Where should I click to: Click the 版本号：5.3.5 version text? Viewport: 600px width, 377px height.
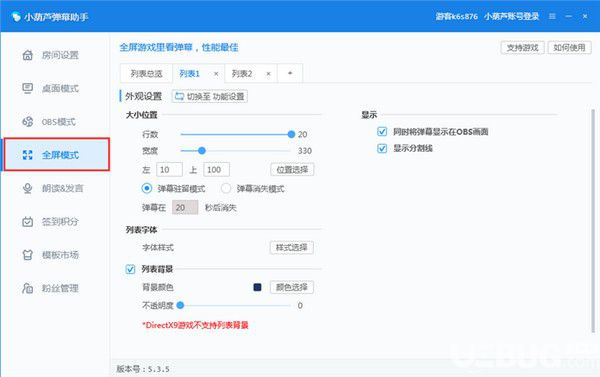(x=143, y=369)
